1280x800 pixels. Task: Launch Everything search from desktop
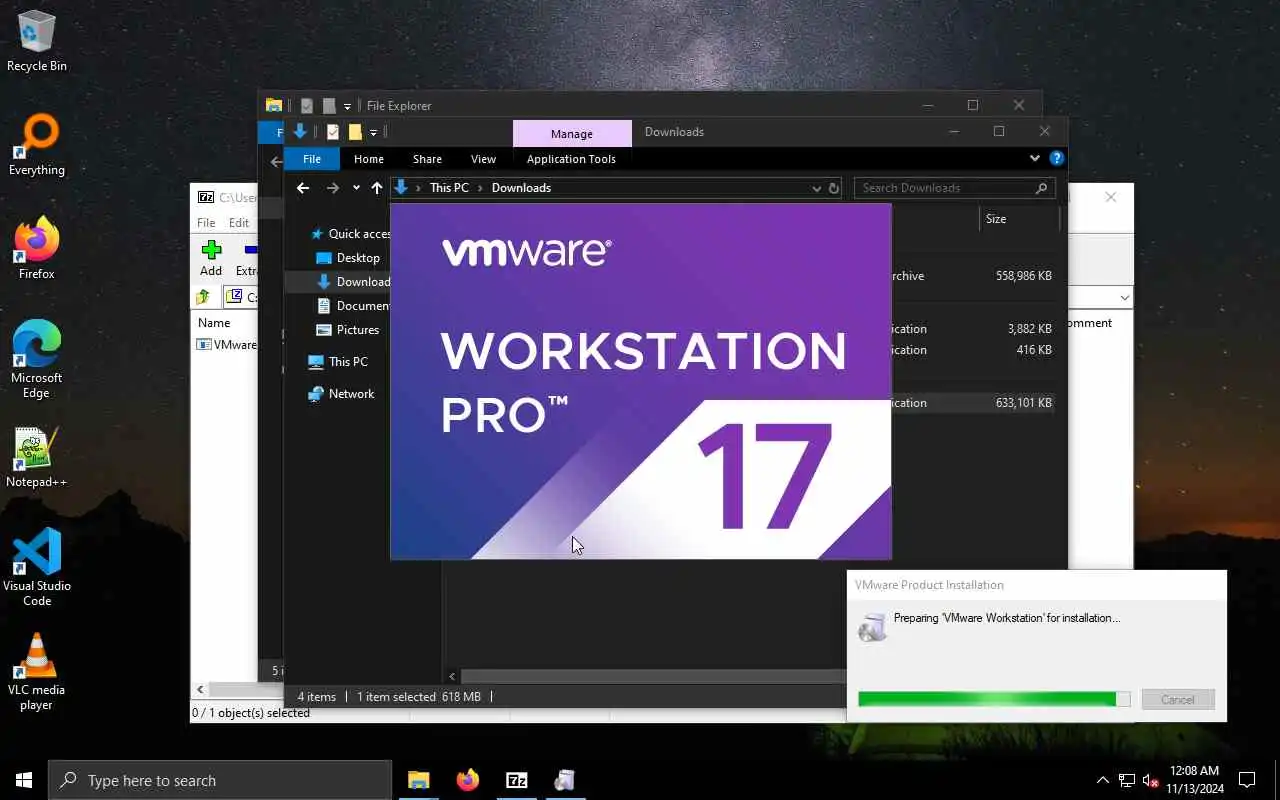(37, 145)
